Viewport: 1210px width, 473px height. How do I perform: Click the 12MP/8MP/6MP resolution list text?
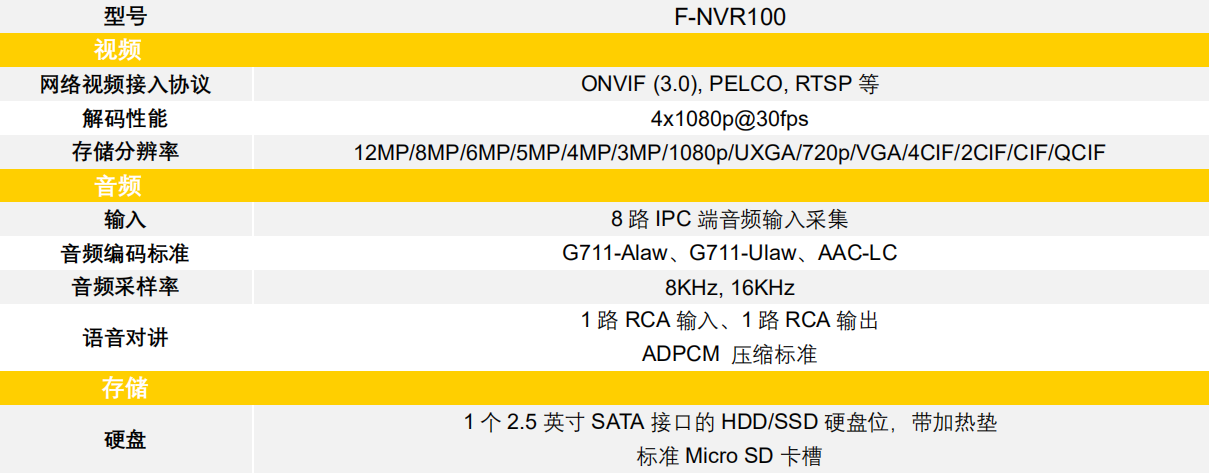click(x=729, y=153)
